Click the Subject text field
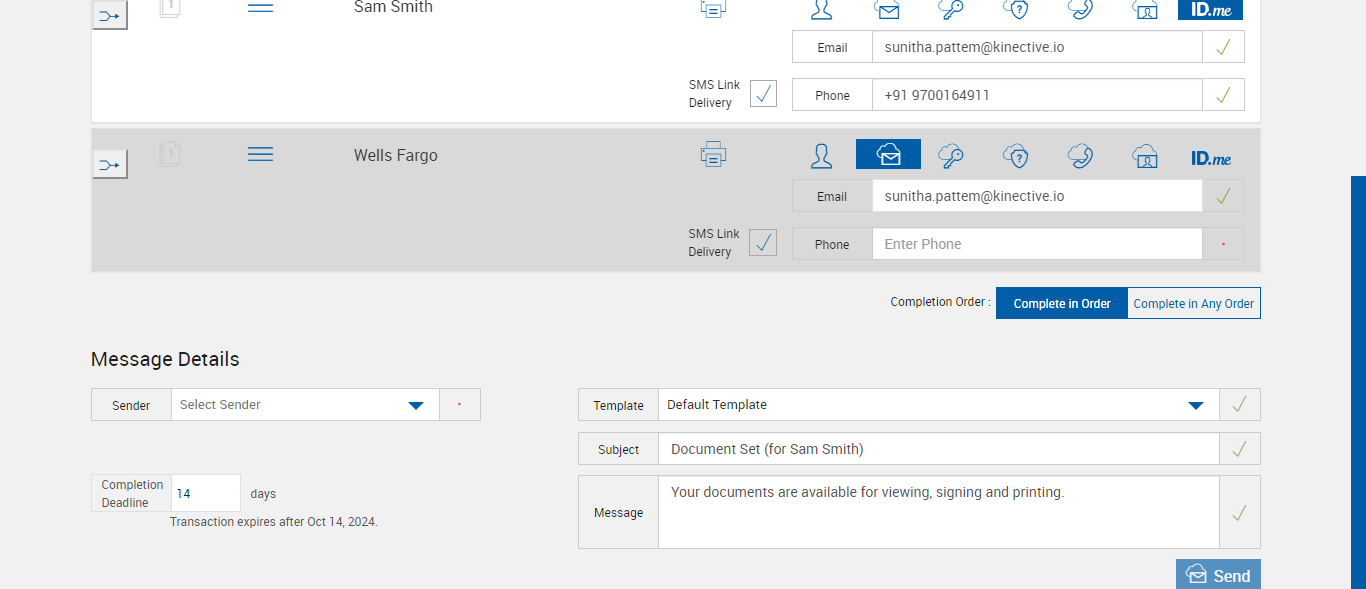The width and height of the screenshot is (1366, 589). [x=938, y=449]
